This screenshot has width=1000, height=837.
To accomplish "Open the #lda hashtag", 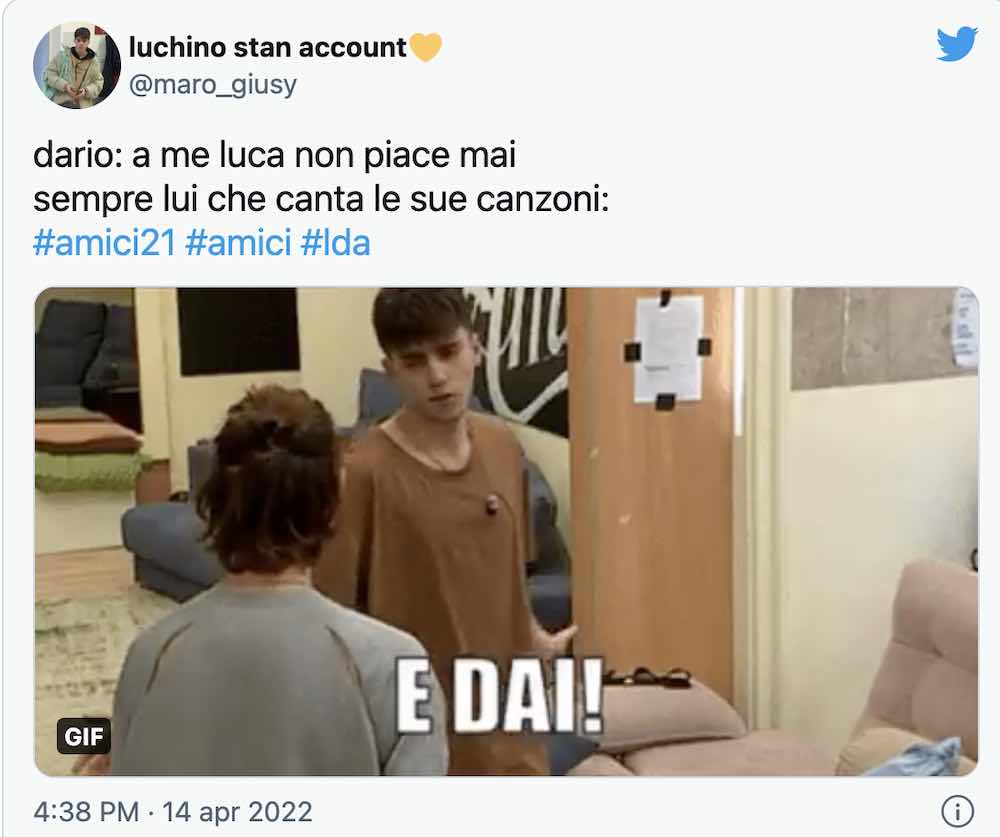I will [x=335, y=243].
